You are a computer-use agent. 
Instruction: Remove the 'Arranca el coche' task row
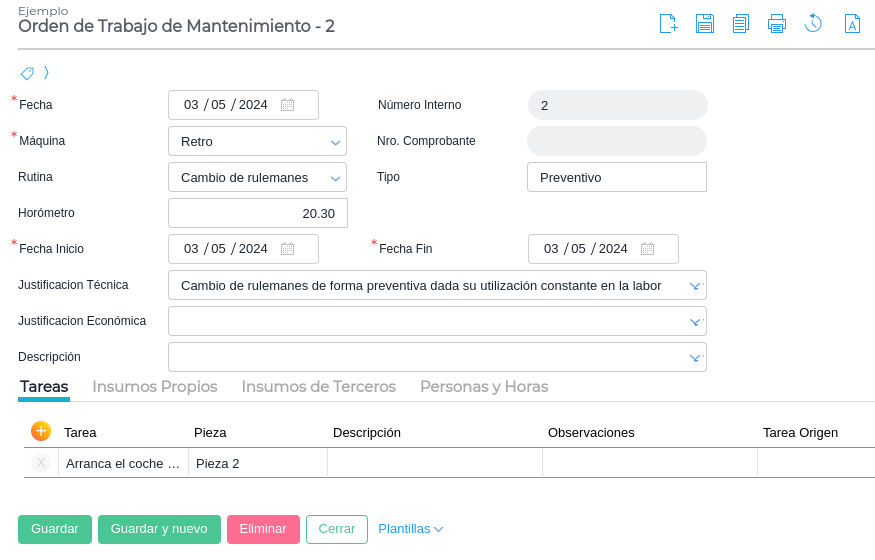(x=41, y=463)
